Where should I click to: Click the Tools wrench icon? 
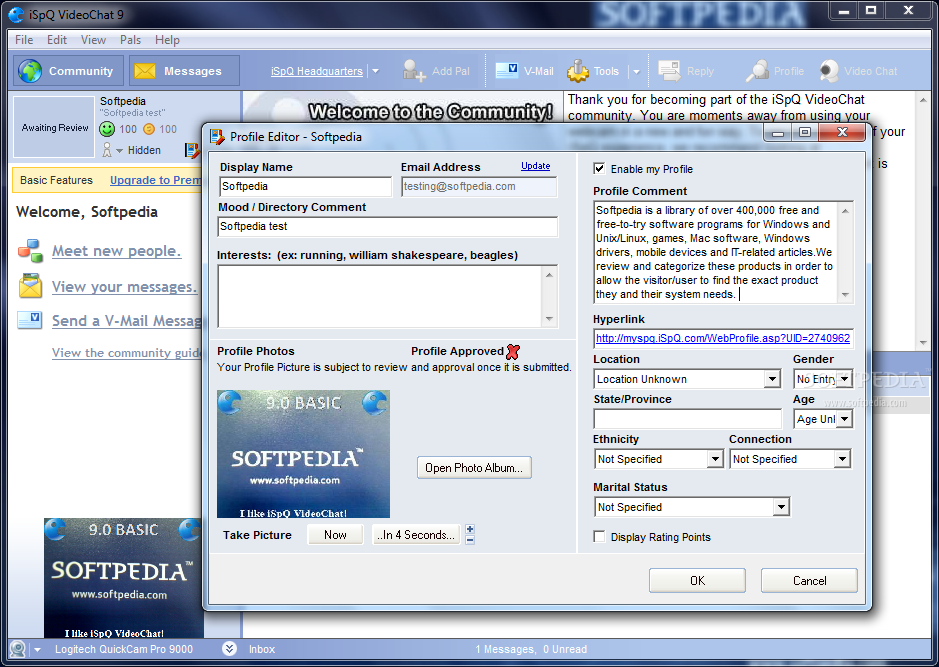[x=578, y=71]
